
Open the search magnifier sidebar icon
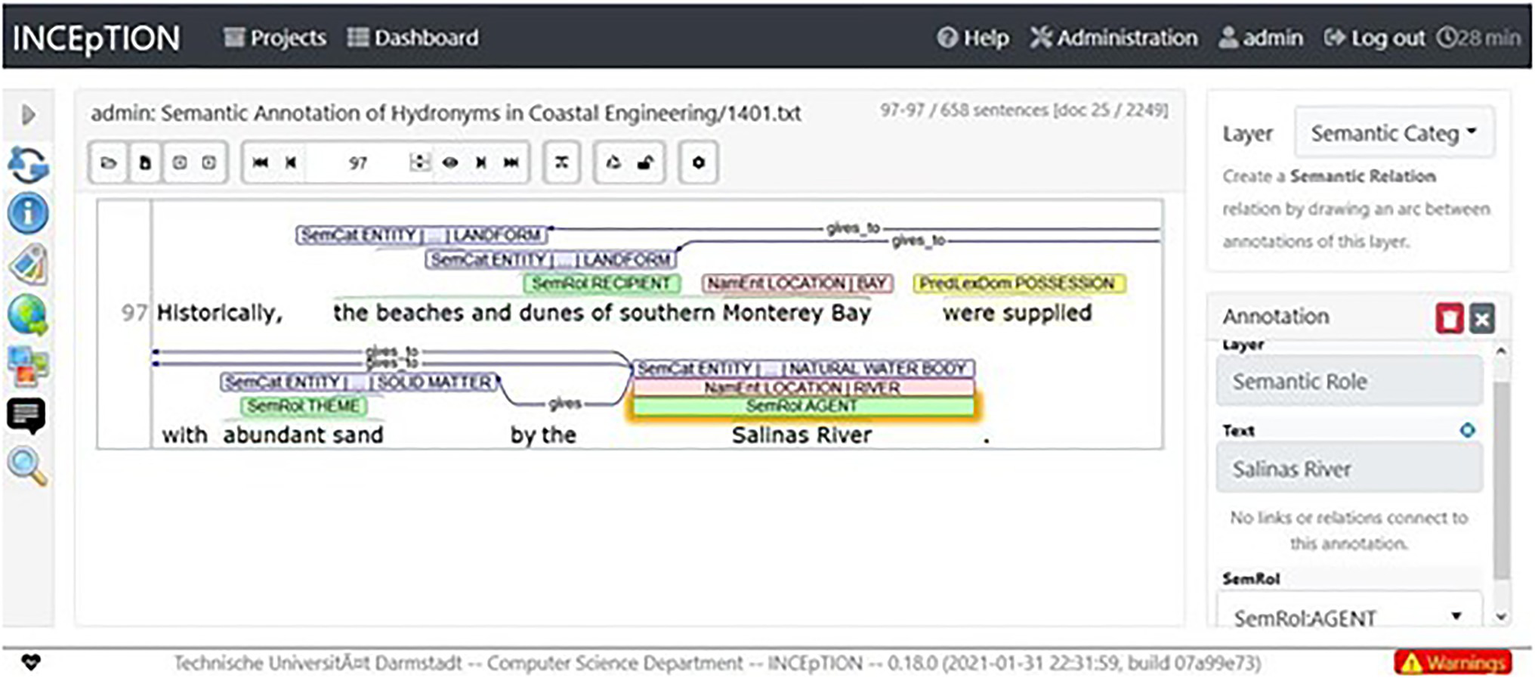(x=29, y=465)
